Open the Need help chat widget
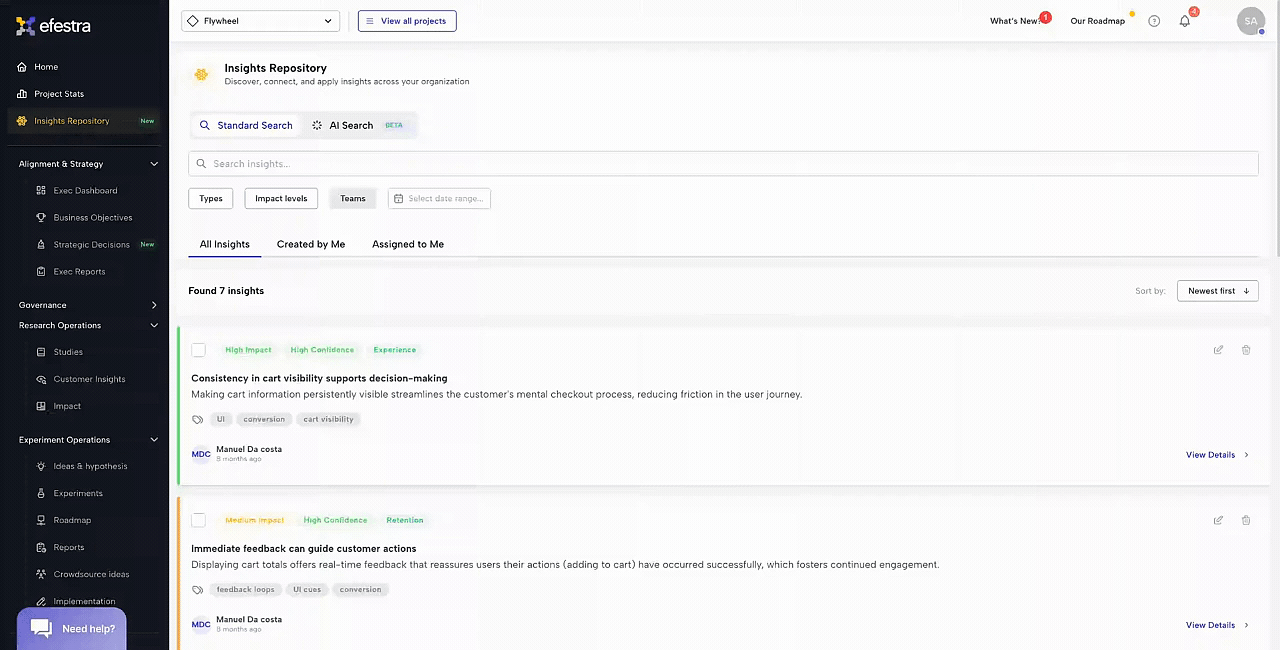Image resolution: width=1280 pixels, height=650 pixels. click(x=72, y=628)
